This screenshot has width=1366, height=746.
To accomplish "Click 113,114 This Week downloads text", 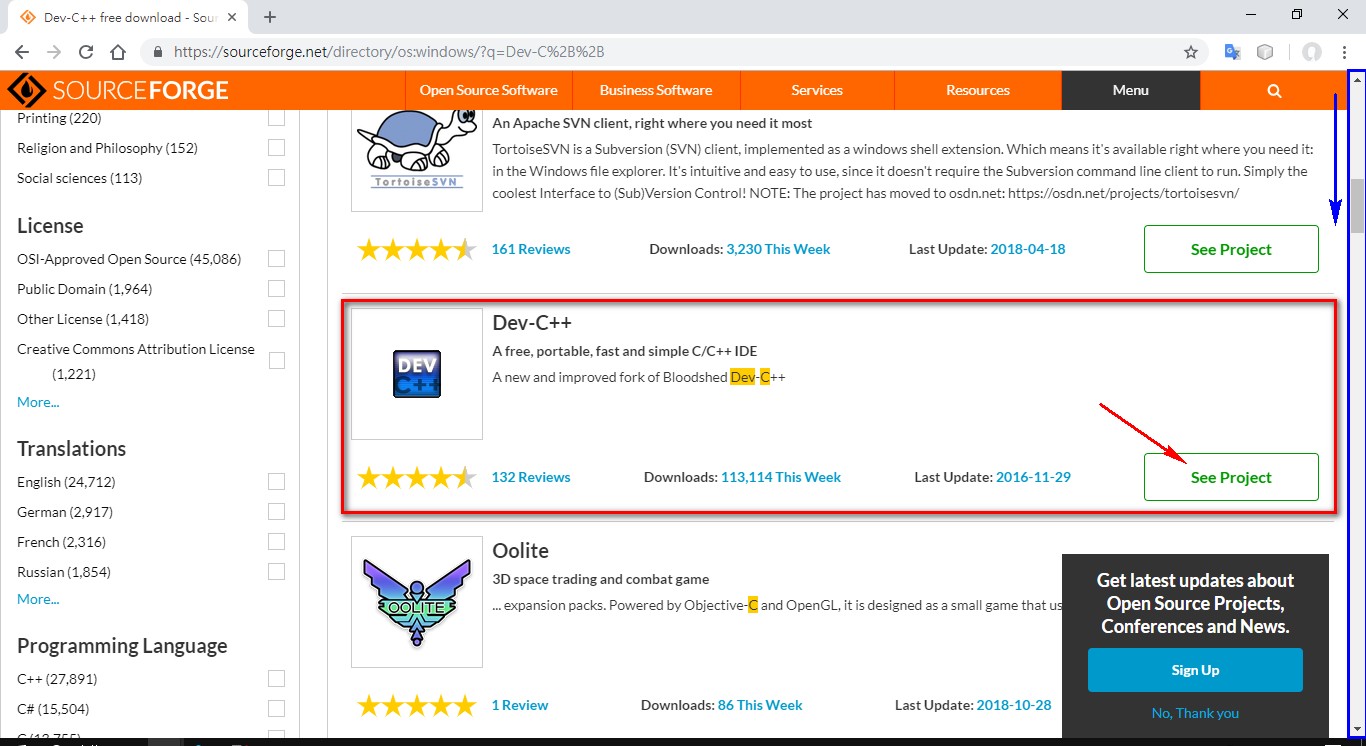I will point(781,477).
